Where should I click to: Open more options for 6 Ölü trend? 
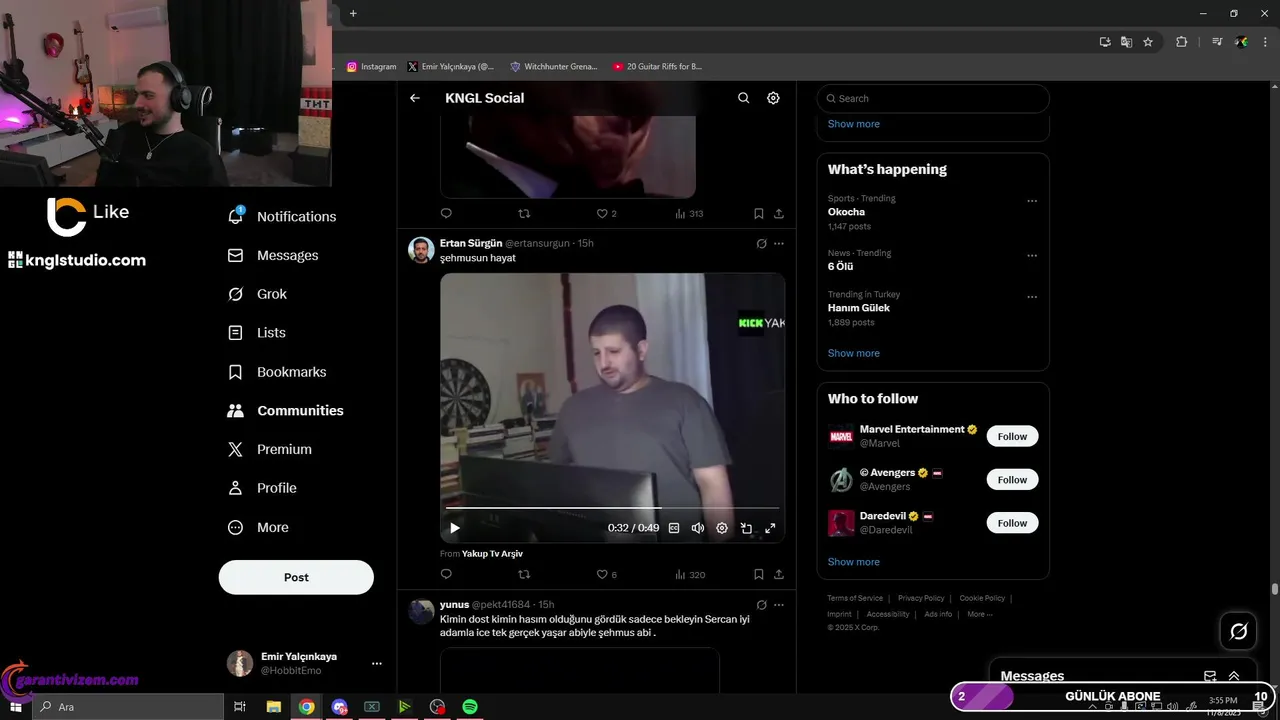1032,256
